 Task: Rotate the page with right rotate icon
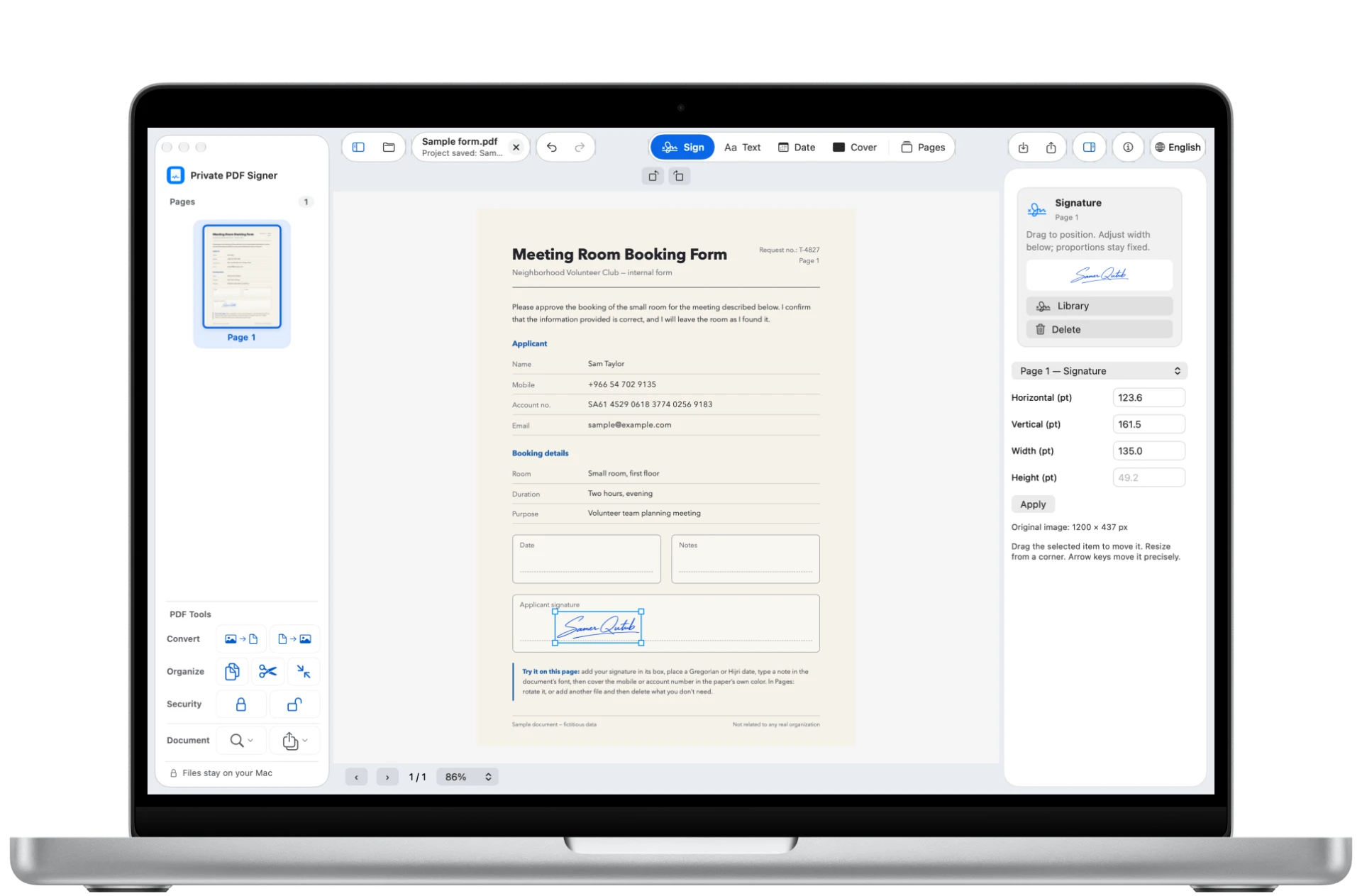[x=679, y=176]
